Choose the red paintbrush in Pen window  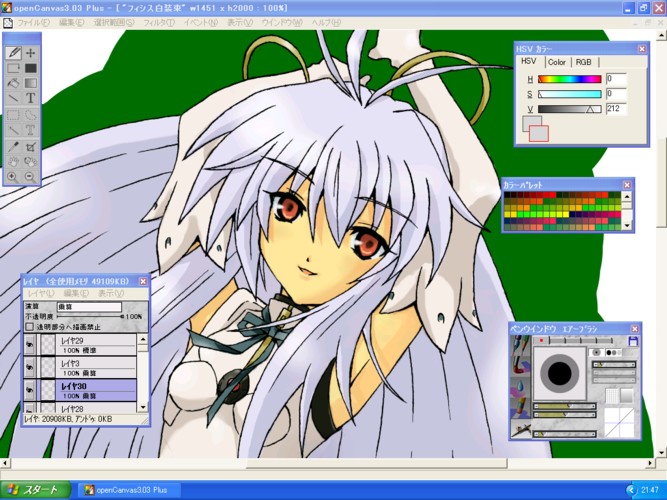point(520,366)
